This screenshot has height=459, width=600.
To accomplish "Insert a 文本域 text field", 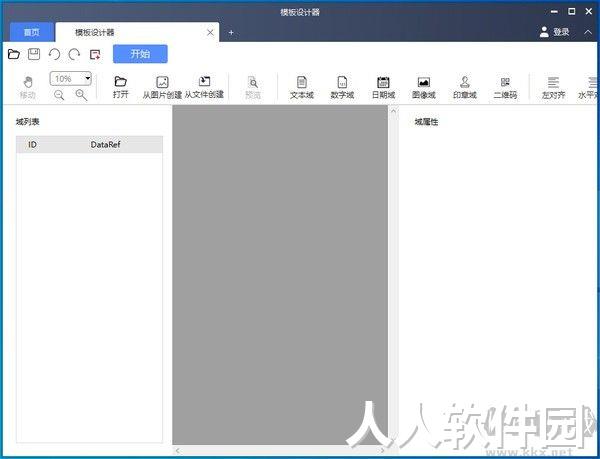I will coord(302,88).
